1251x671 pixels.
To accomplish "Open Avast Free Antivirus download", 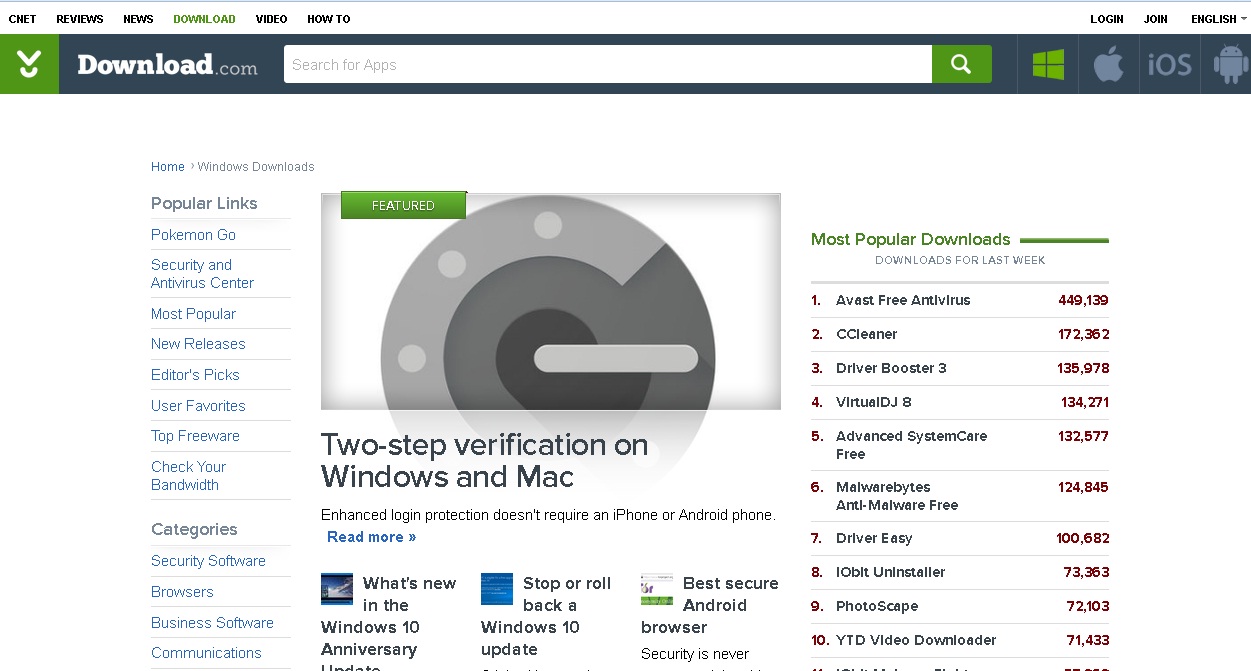I will 903,300.
